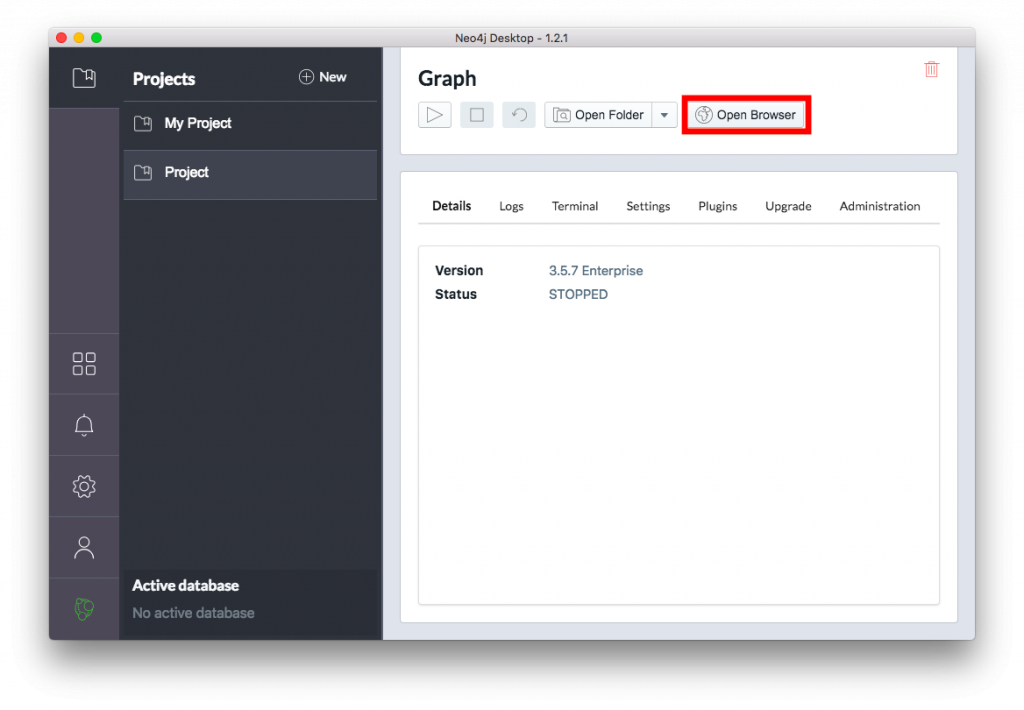Click the green Neo4j logo icon
Image resolution: width=1024 pixels, height=710 pixels.
click(84, 608)
